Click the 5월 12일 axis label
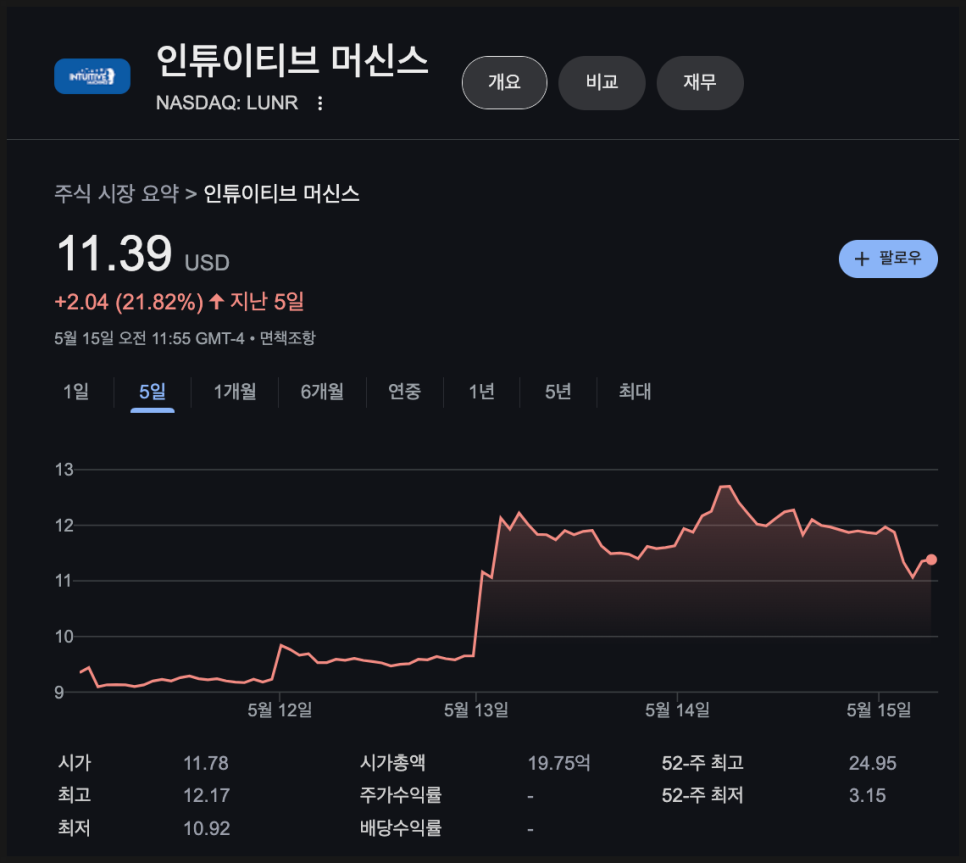 280,710
